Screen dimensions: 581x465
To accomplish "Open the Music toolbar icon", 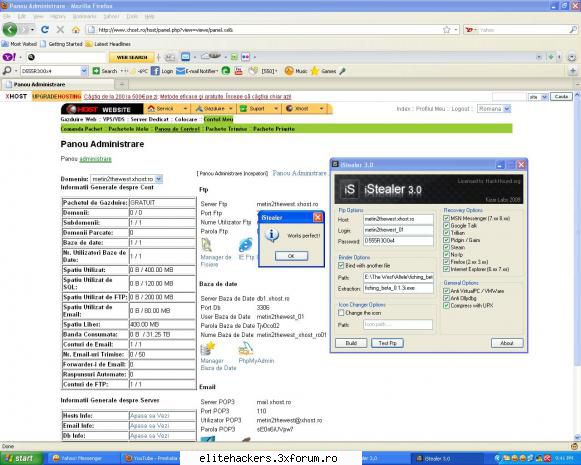I will click(x=289, y=71).
